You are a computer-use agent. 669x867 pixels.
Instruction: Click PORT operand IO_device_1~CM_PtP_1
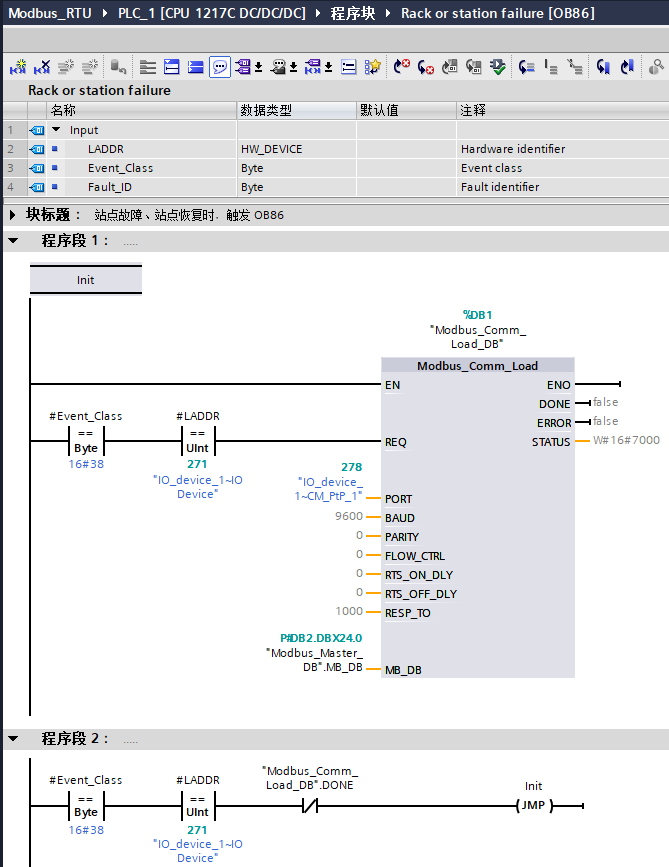(x=330, y=489)
